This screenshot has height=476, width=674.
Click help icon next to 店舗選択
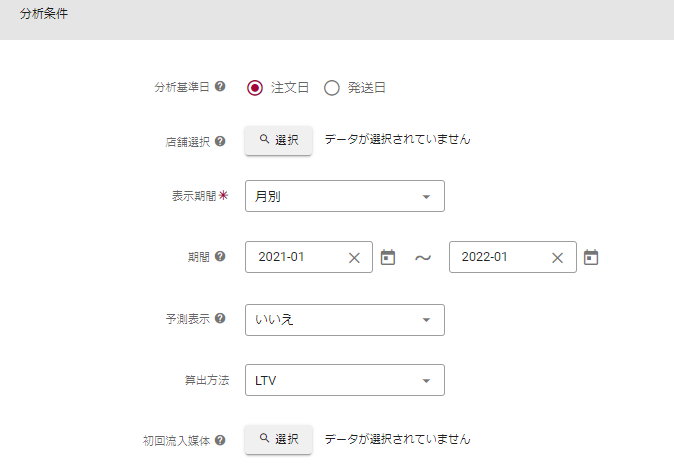[x=220, y=141]
